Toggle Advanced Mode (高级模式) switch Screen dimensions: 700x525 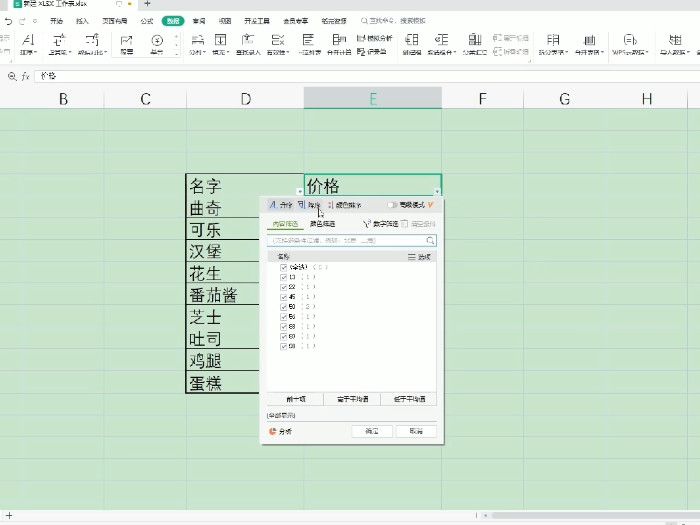(x=392, y=205)
